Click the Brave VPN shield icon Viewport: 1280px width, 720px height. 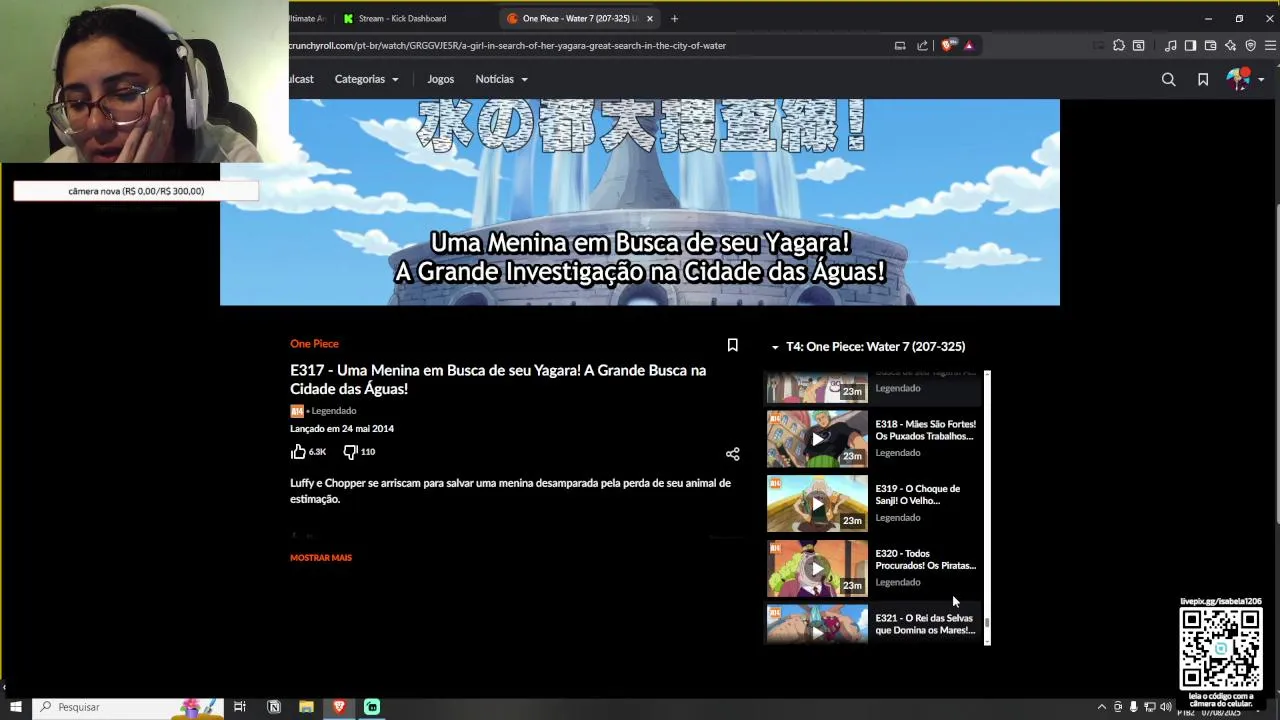point(1250,45)
